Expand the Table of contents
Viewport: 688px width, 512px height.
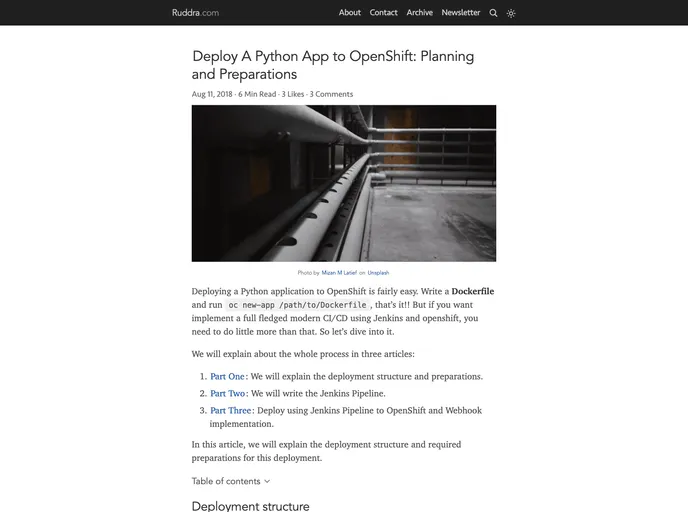pos(231,481)
